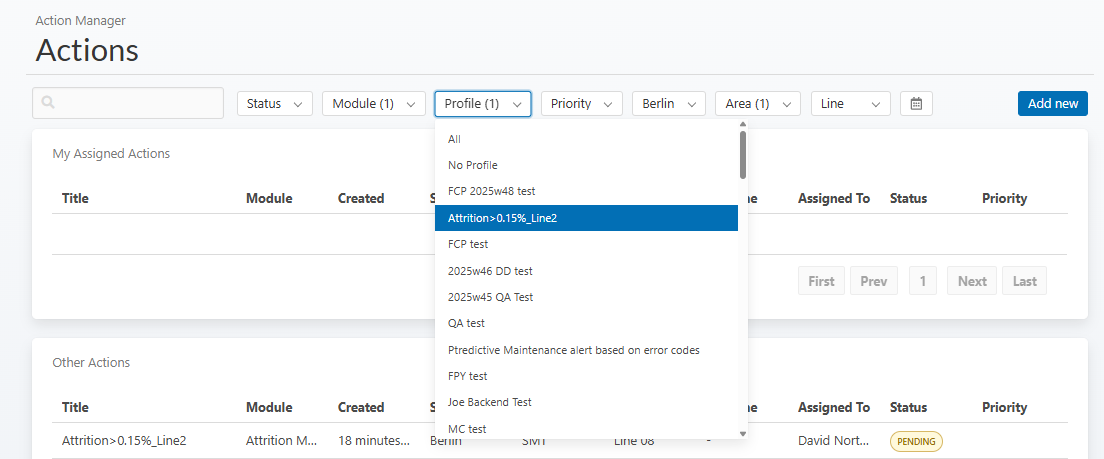Image resolution: width=1104 pixels, height=459 pixels.
Task: Go to Next page in pagination
Action: (x=971, y=281)
